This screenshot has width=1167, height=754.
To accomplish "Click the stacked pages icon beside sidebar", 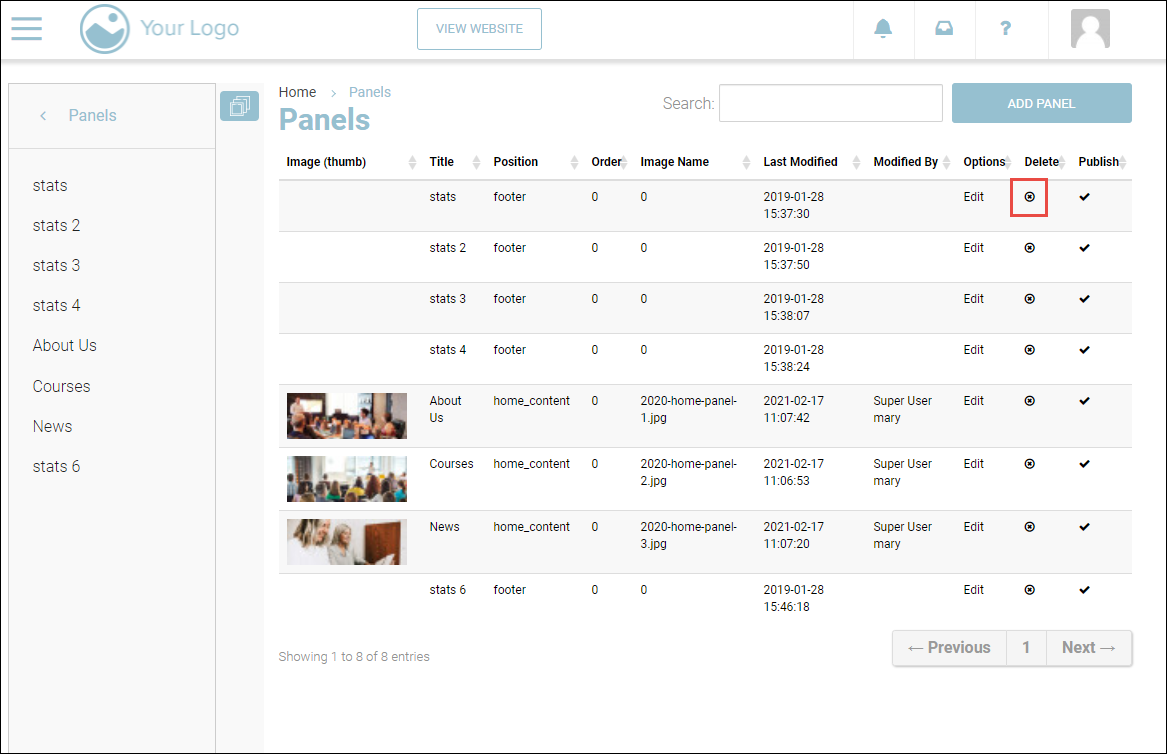I will pyautogui.click(x=239, y=105).
